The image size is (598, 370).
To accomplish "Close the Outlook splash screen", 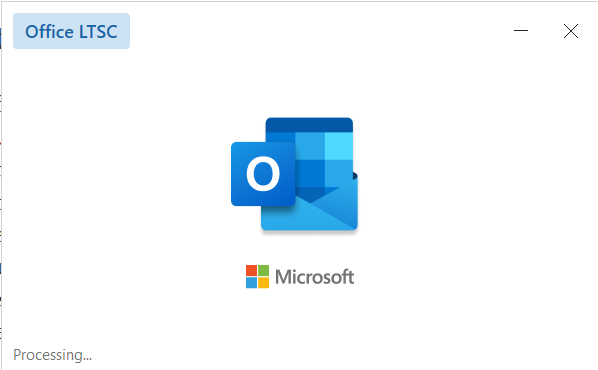I will tap(571, 31).
